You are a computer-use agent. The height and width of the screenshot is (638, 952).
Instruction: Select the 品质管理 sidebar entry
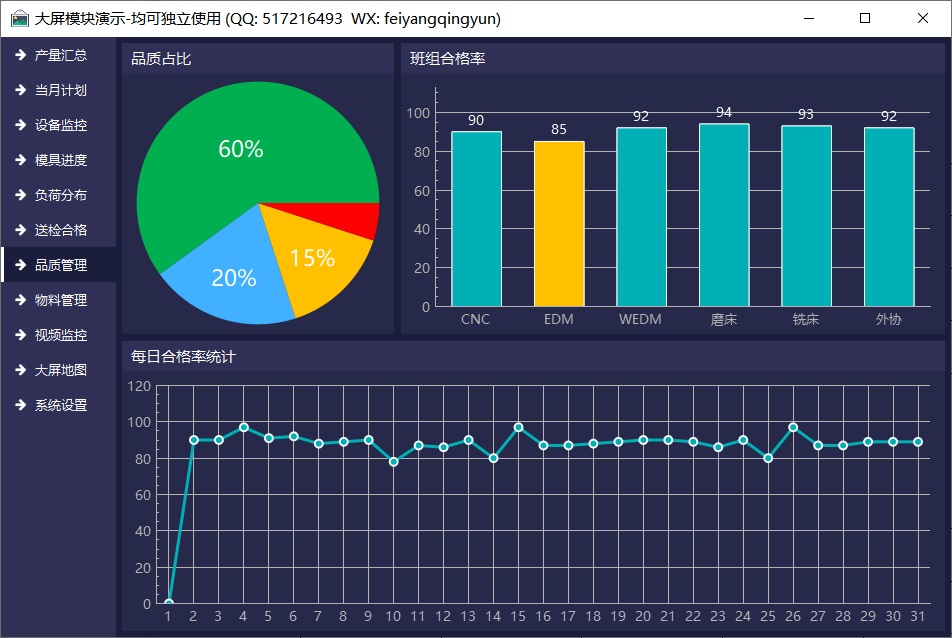click(60, 265)
